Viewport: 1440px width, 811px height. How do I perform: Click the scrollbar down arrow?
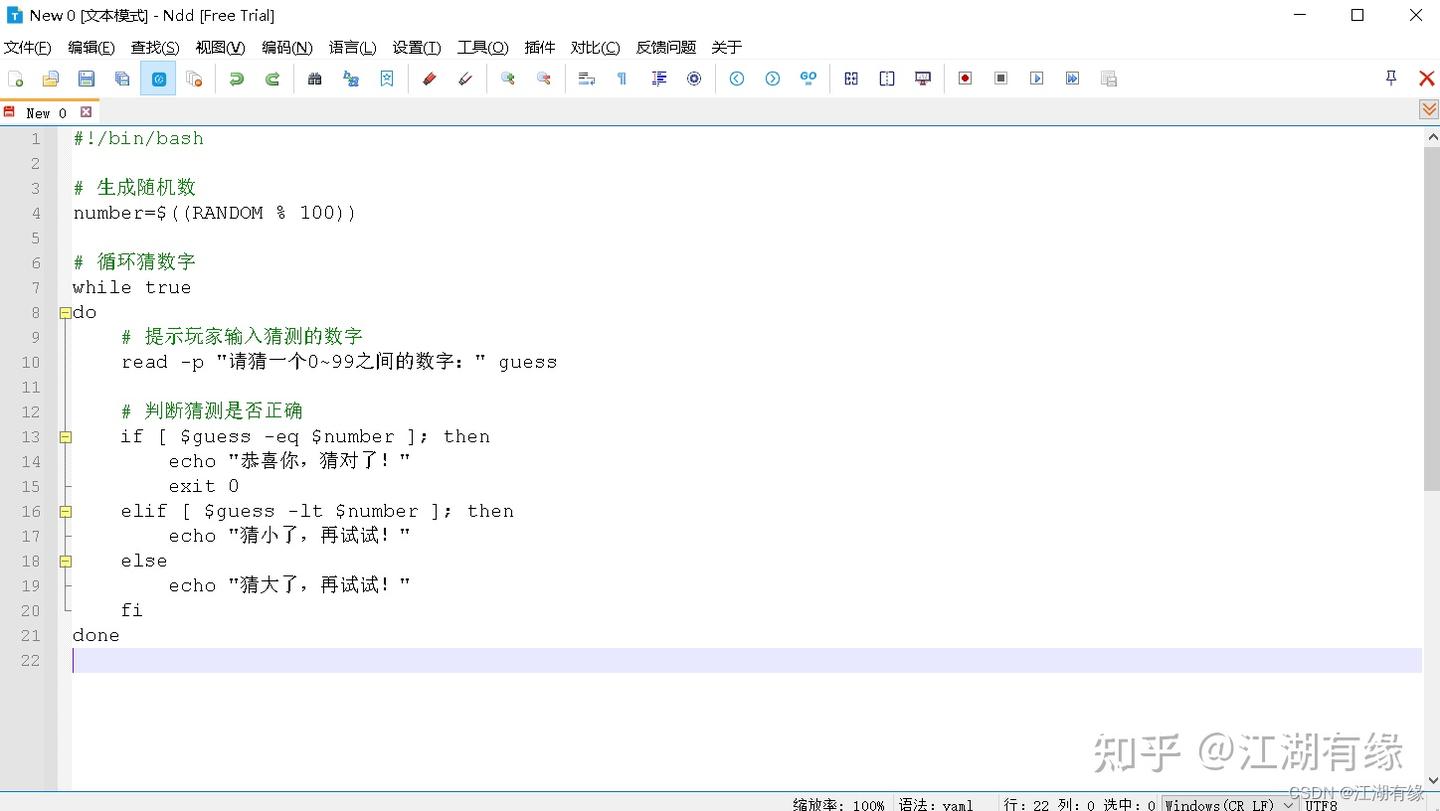1432,781
